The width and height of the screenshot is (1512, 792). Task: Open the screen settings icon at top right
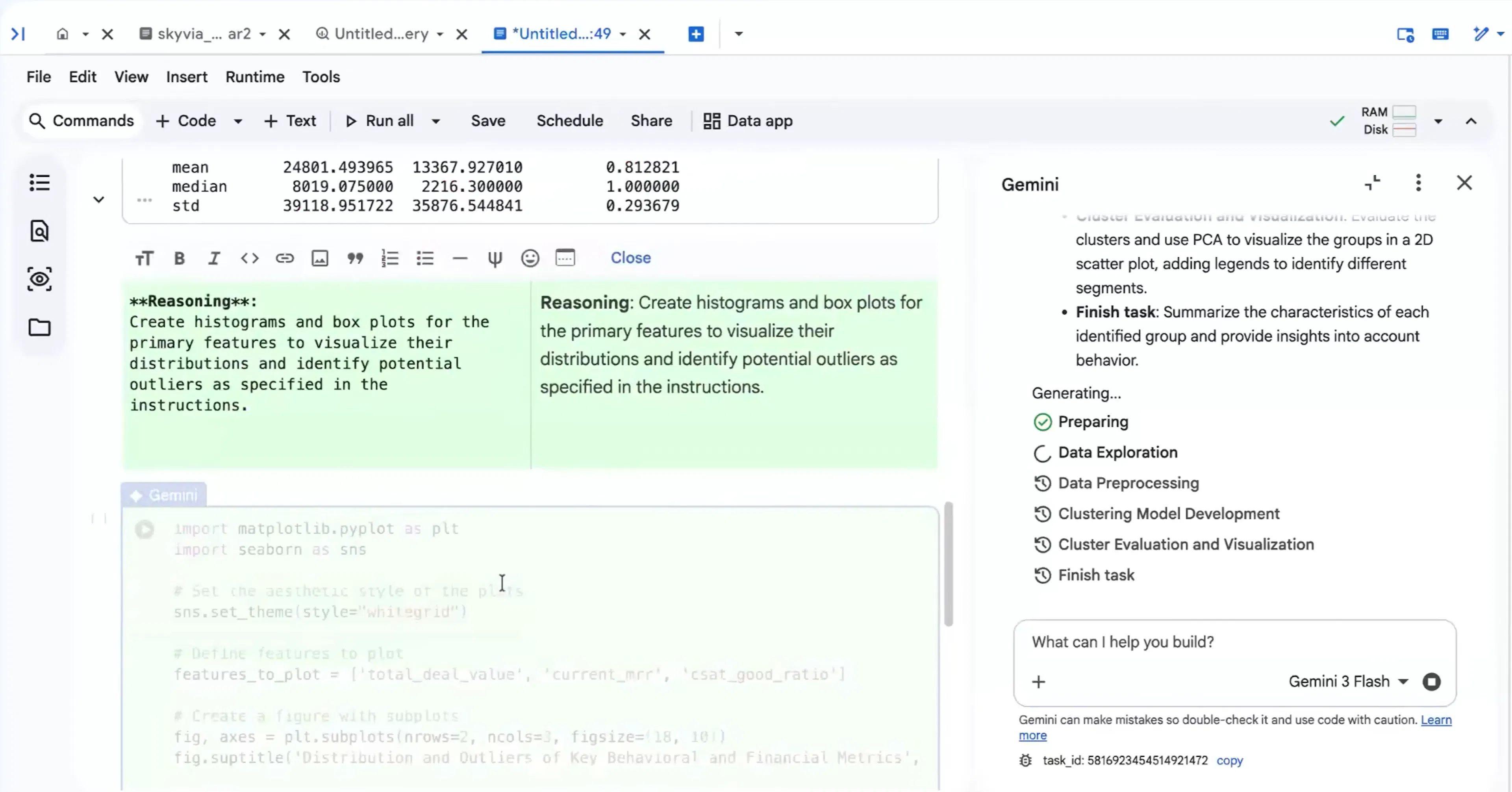point(1405,35)
